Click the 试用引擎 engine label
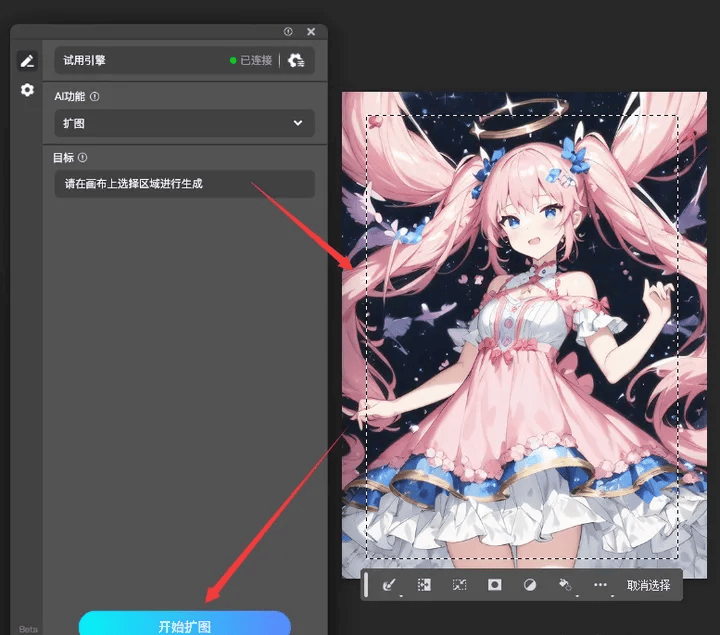This screenshot has width=720, height=635. [x=84, y=60]
